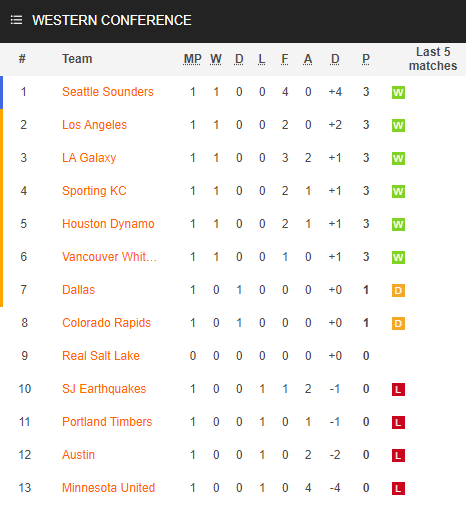Screen dimensions: 466x505
Task: Open the Real Salt Lake team link
Action: 101,356
